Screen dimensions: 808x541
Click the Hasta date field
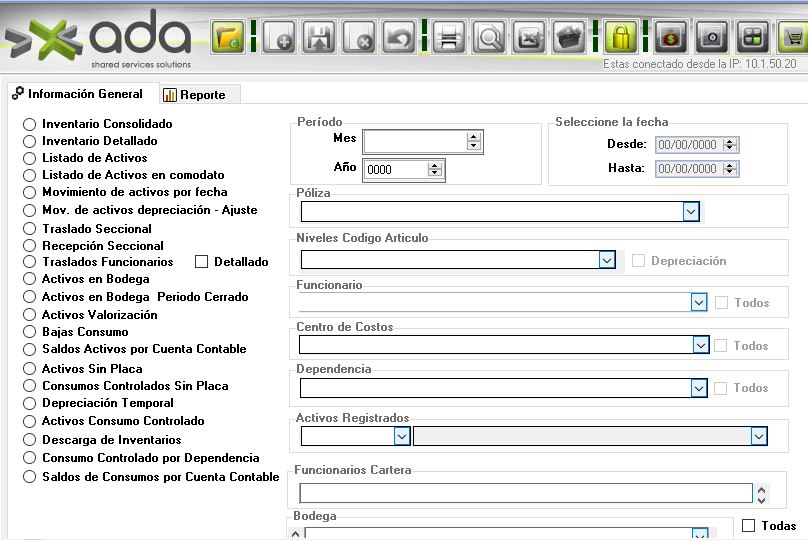[x=697, y=168]
